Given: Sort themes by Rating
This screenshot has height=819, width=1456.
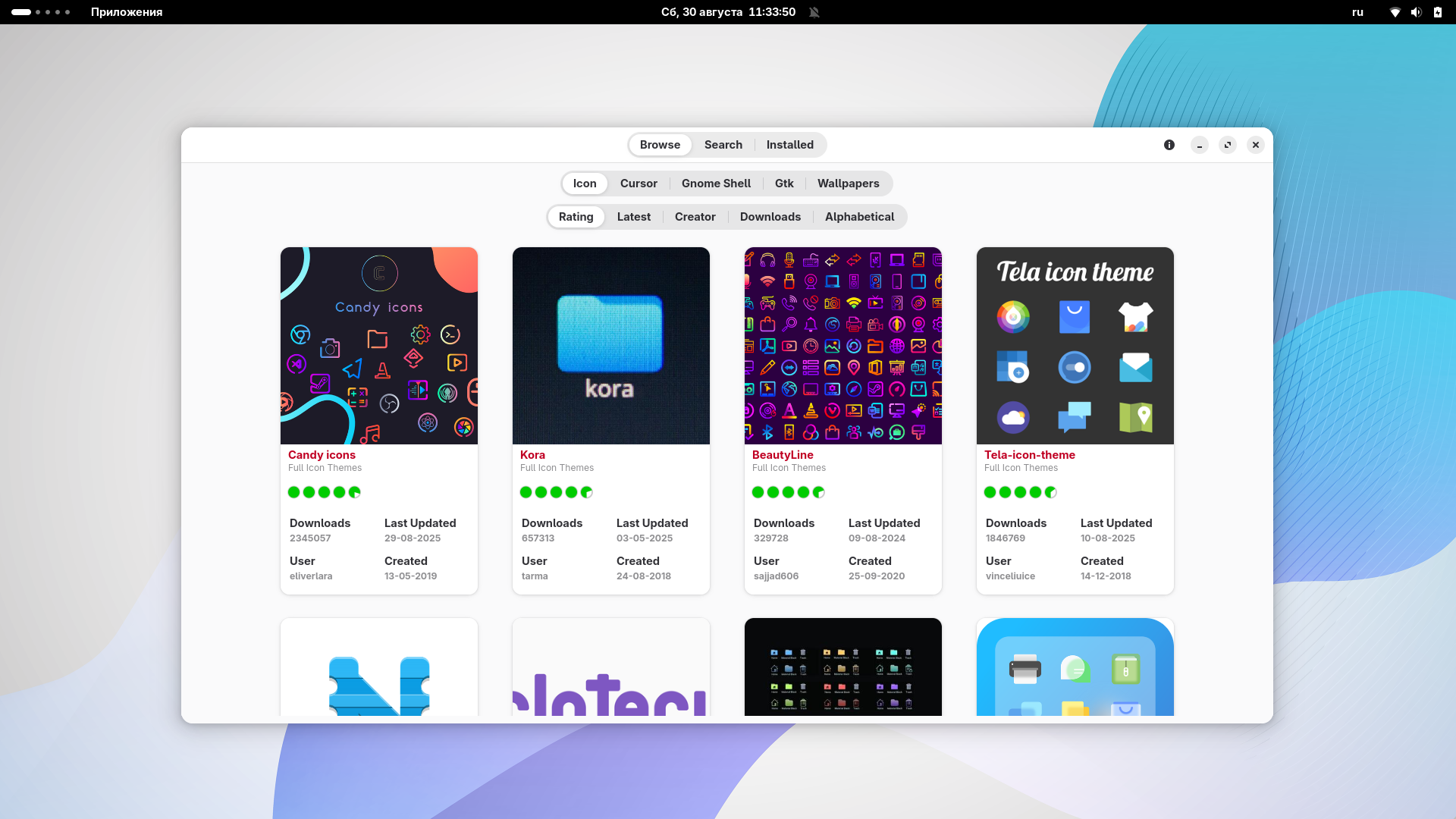Looking at the screenshot, I should [x=576, y=217].
